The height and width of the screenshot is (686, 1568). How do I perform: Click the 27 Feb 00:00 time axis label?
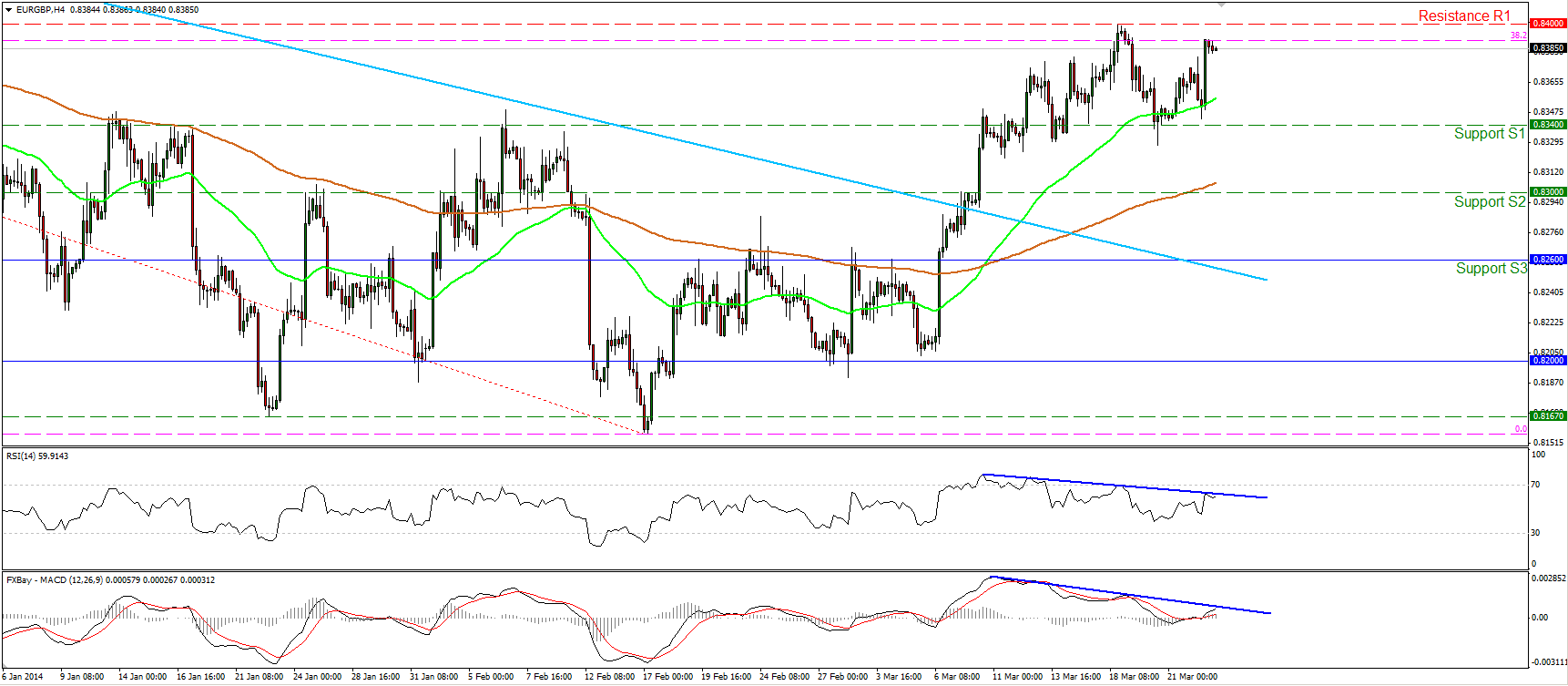842,677
